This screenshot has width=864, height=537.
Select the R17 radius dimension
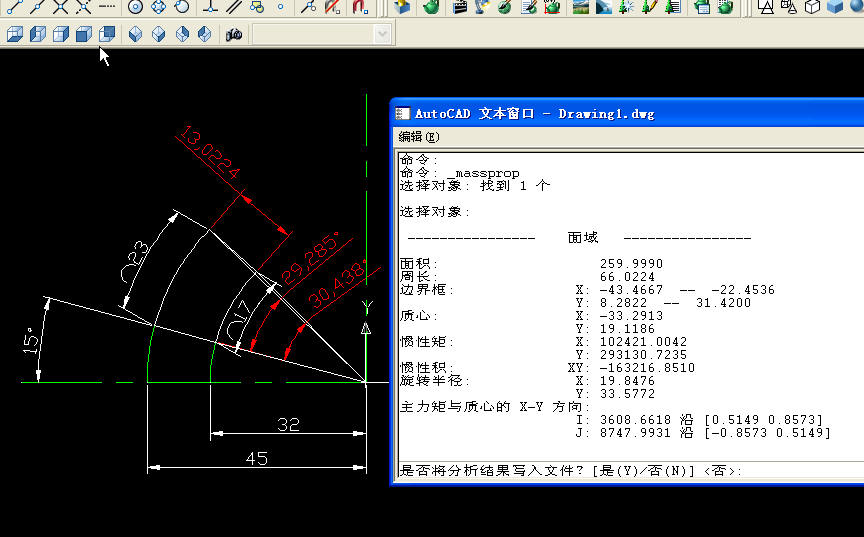tap(239, 321)
